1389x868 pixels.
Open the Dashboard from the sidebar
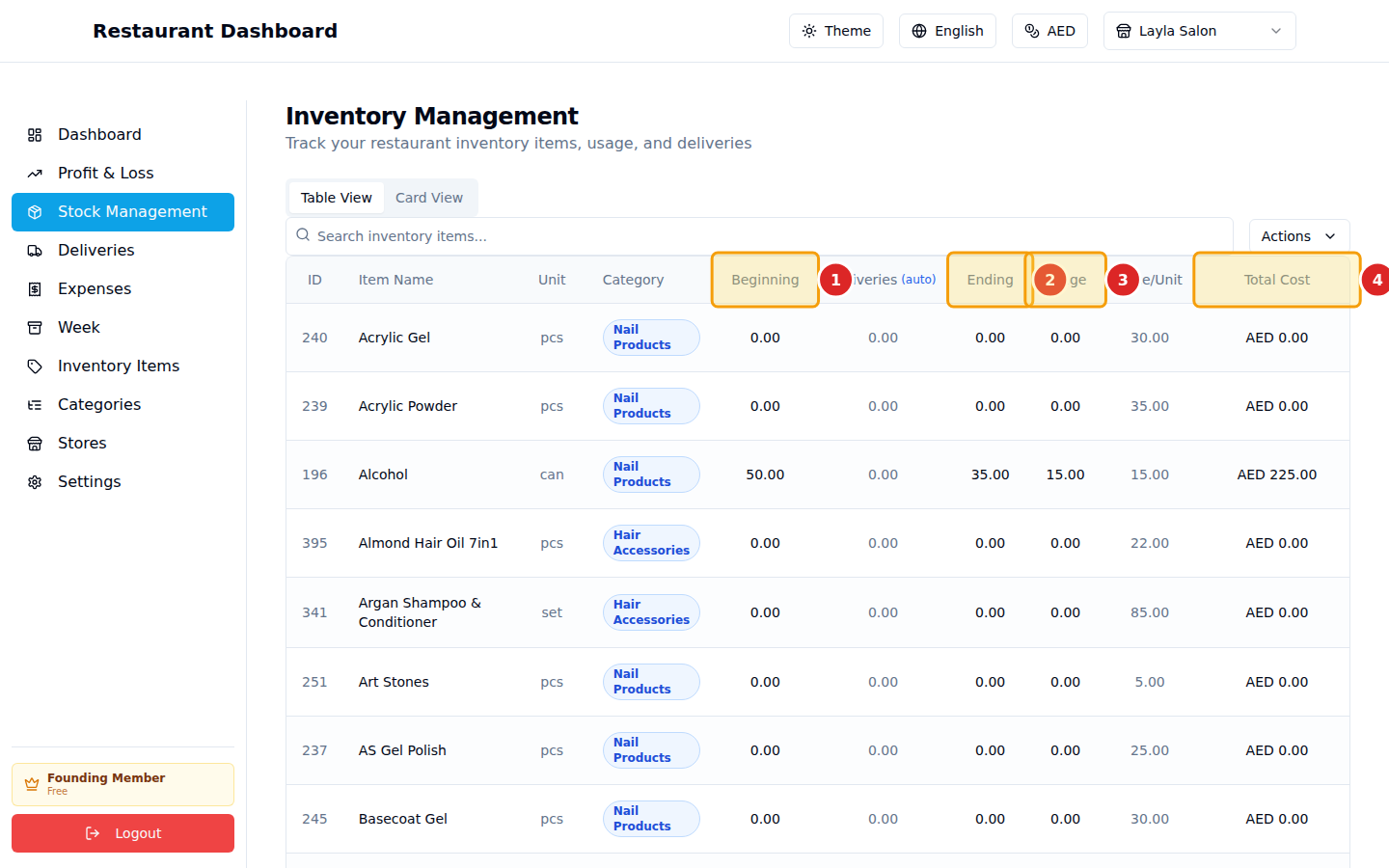pos(99,134)
